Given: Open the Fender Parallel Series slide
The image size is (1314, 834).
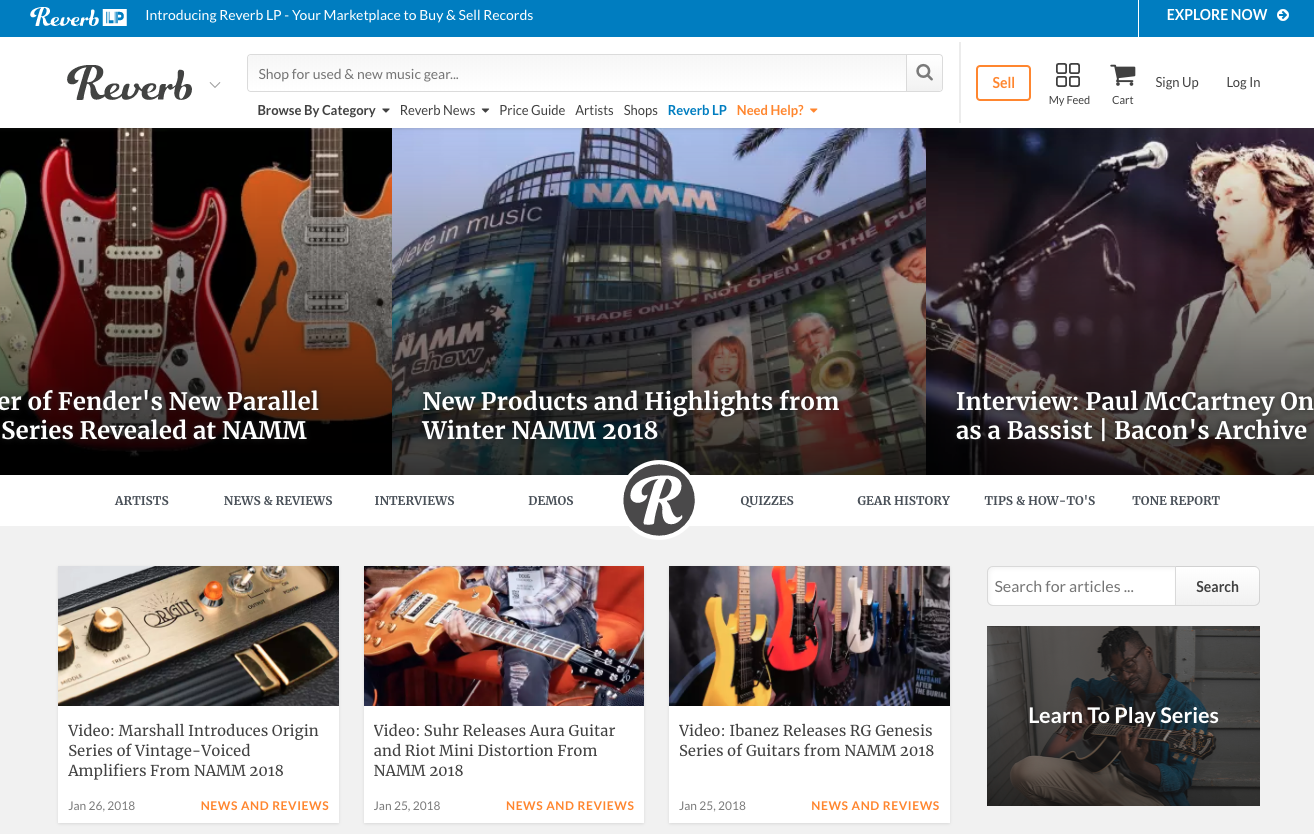Looking at the screenshot, I should click(196, 301).
